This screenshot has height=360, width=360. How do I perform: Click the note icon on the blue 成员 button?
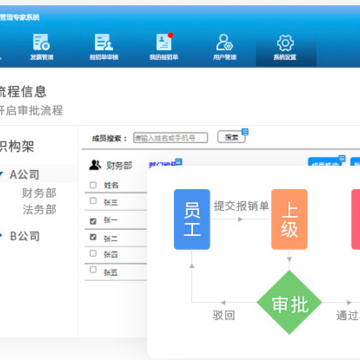tap(342, 158)
